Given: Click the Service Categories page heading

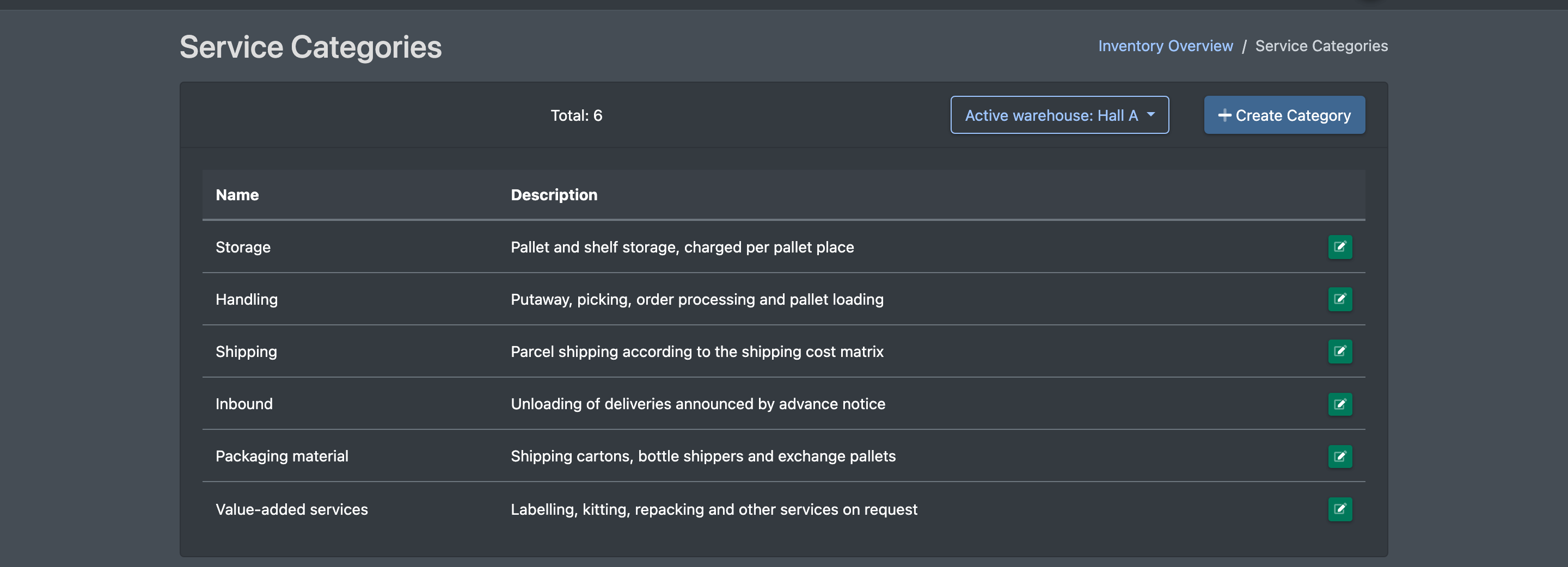Looking at the screenshot, I should click(x=310, y=47).
